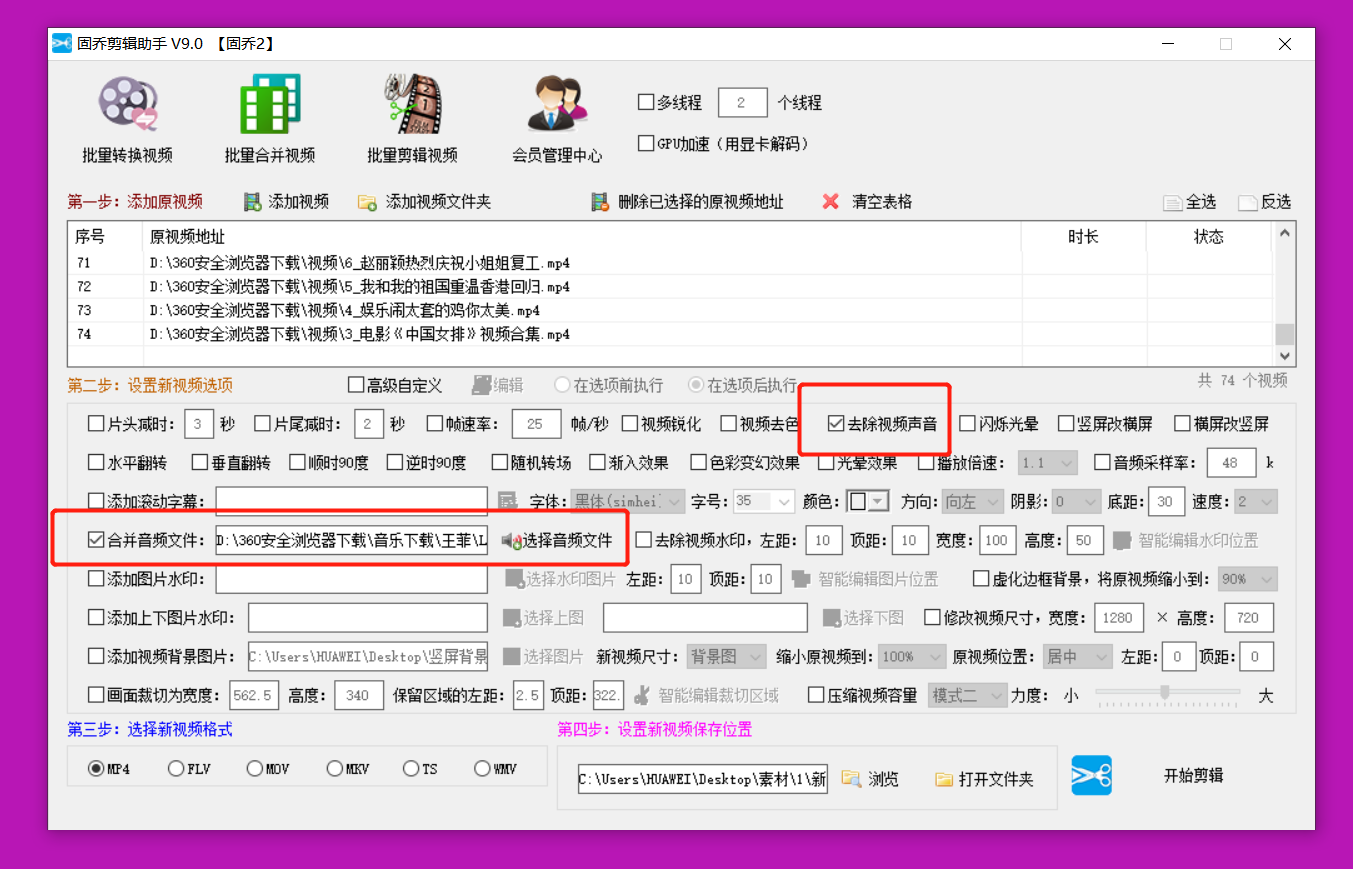Uncheck the 合并音频文件 checkbox
The width and height of the screenshot is (1353, 869).
point(96,541)
